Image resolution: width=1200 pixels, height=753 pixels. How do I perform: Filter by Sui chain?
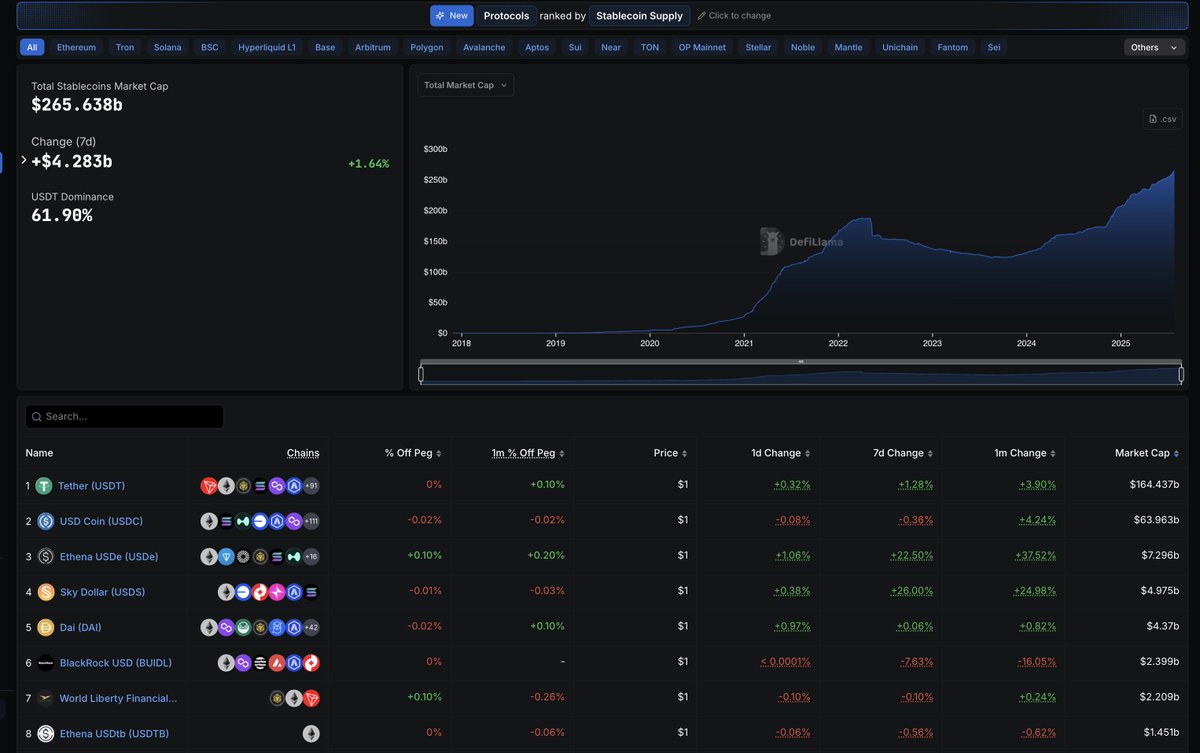[x=575, y=47]
